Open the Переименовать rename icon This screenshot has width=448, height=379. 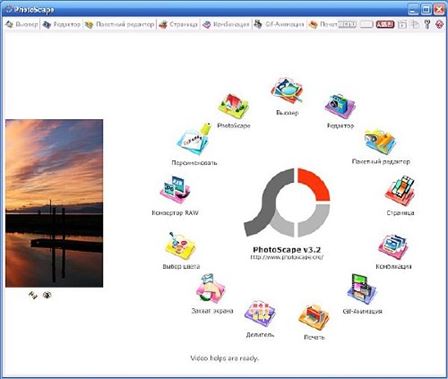pyautogui.click(x=194, y=139)
